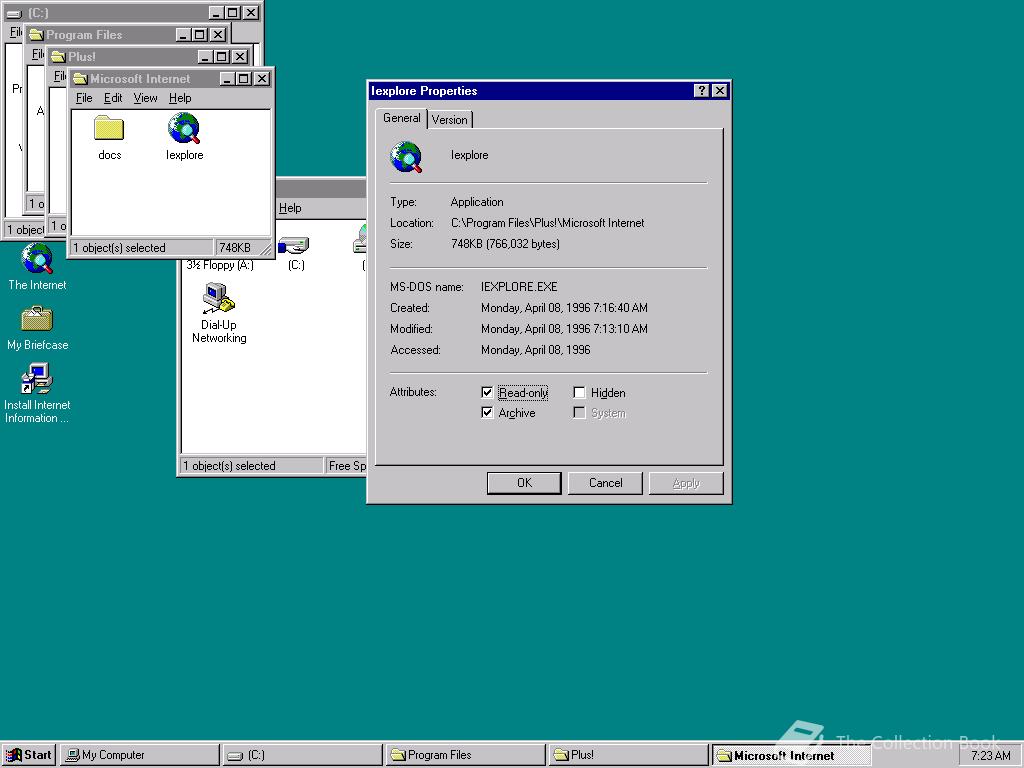Minimize the Microsoft Internet folder window

point(227,79)
